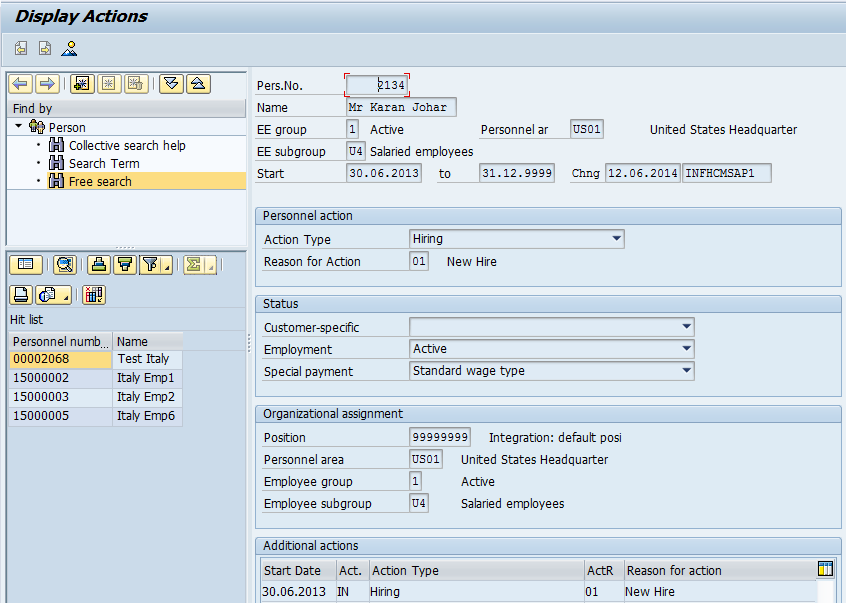Click the Pers.No. input field
846x603 pixels.
[x=377, y=85]
